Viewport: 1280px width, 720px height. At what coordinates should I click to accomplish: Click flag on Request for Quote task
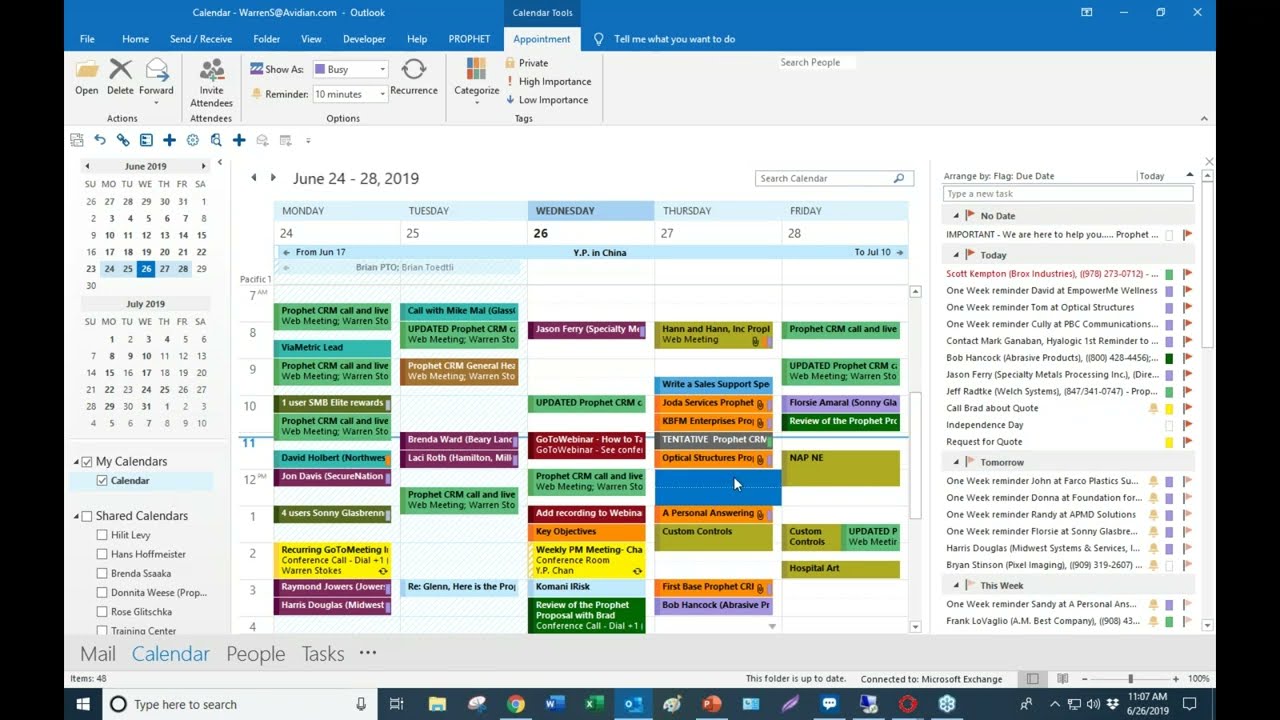(x=1187, y=442)
